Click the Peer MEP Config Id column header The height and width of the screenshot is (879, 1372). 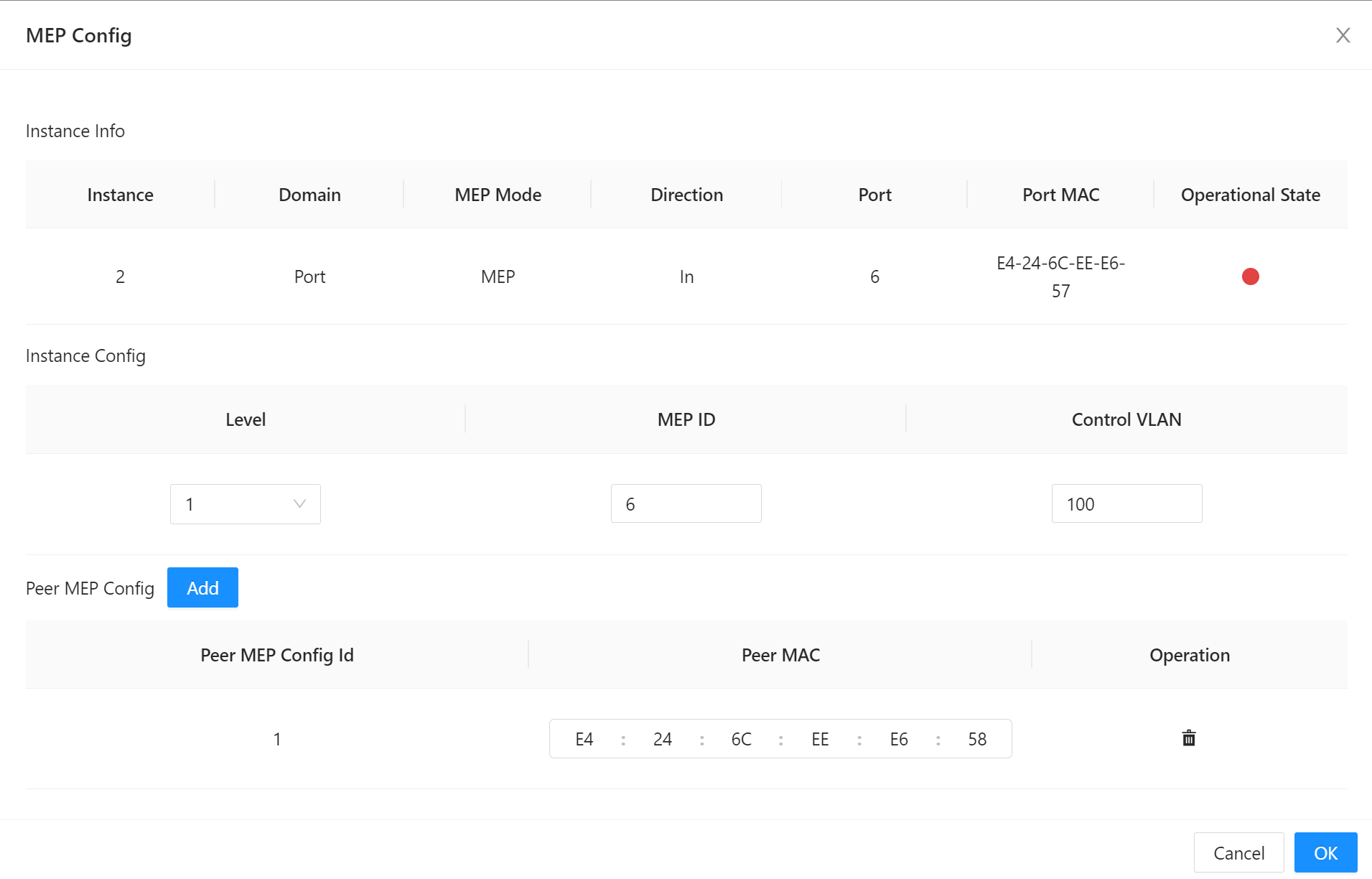coord(277,654)
